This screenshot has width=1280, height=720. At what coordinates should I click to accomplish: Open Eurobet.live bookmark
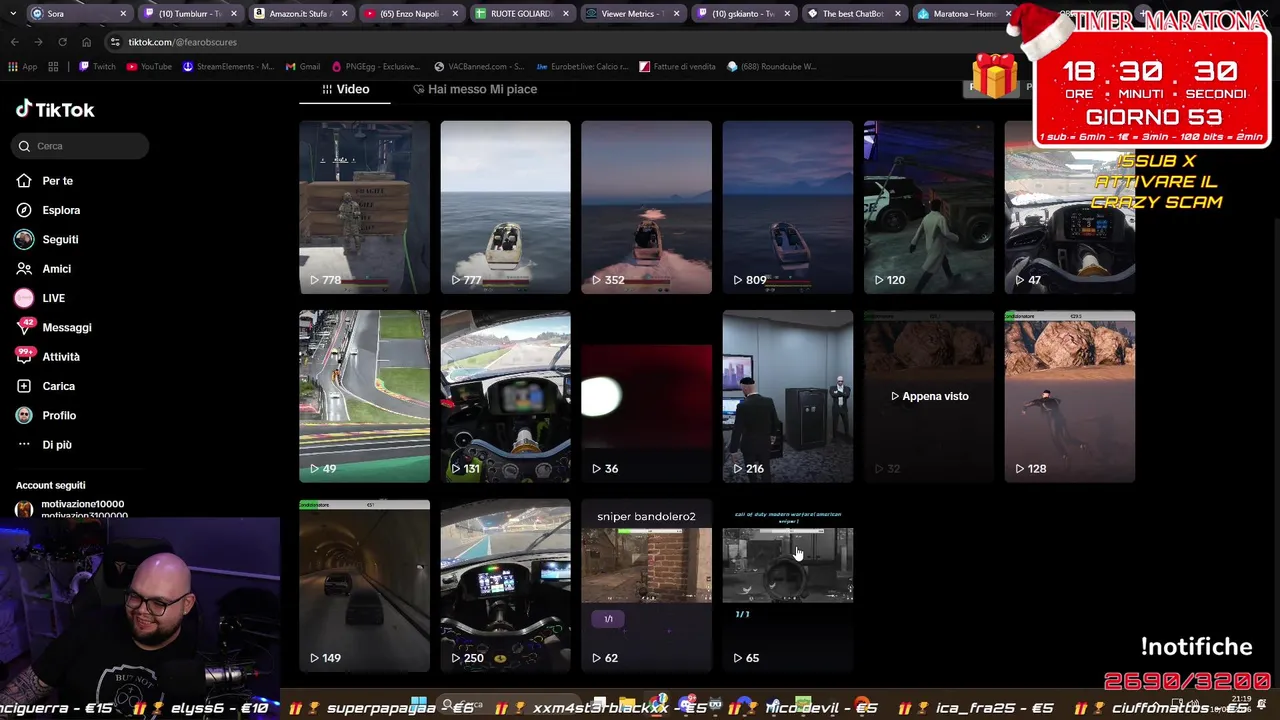(583, 67)
